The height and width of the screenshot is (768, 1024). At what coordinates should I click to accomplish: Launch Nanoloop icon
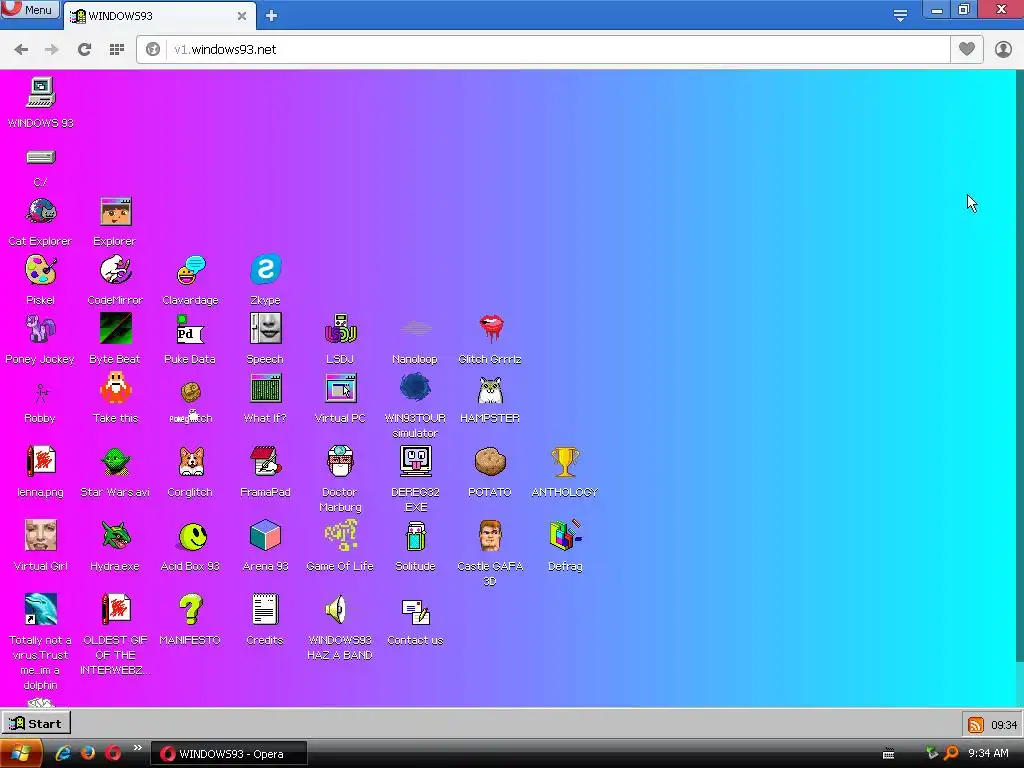point(415,329)
